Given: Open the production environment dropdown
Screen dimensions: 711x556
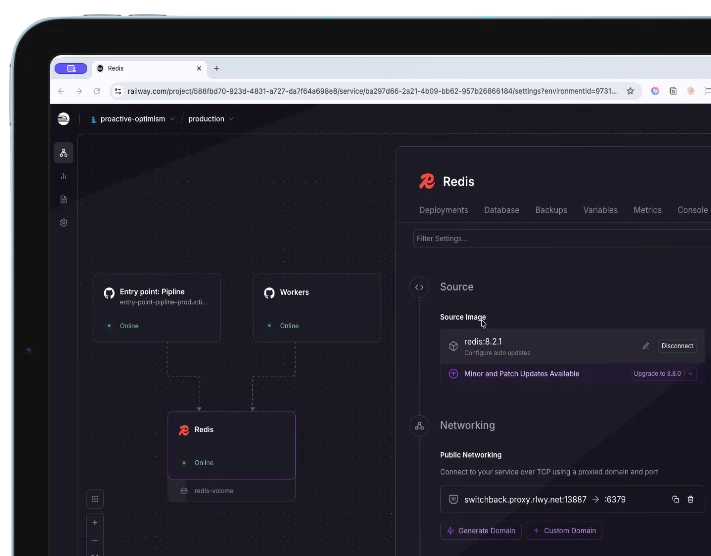Looking at the screenshot, I should (x=210, y=119).
